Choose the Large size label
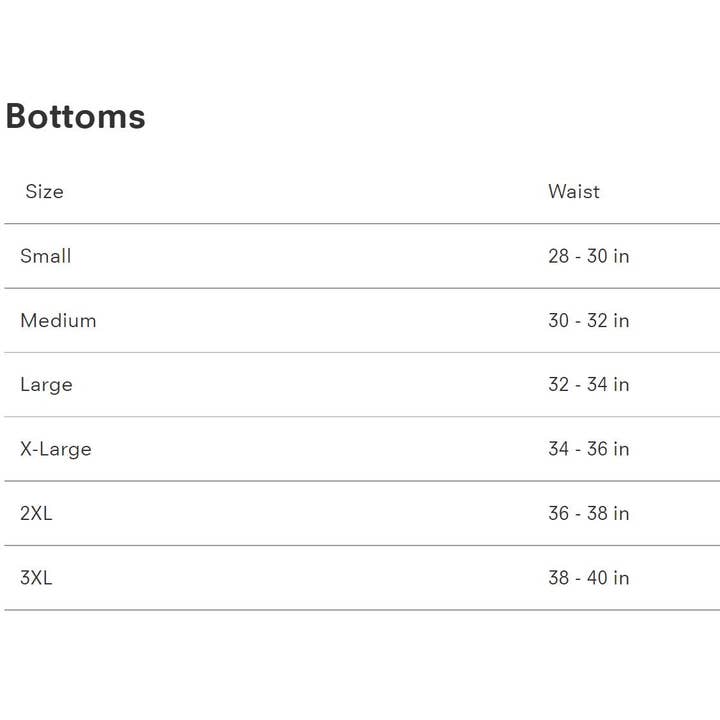The image size is (720, 720). coord(46,385)
